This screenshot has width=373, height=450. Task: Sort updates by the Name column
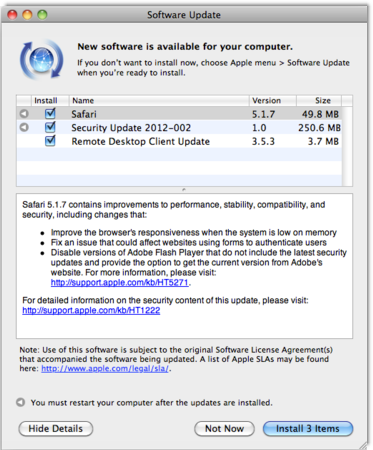(x=159, y=100)
